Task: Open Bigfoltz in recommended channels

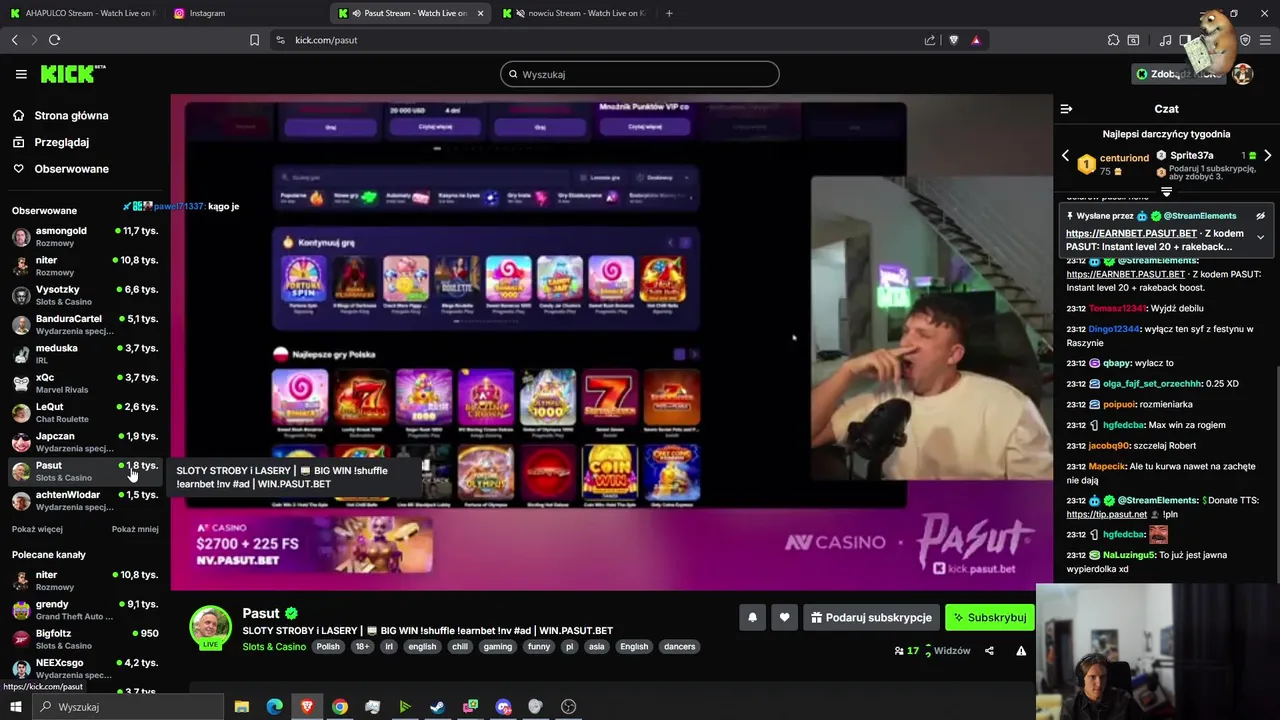Action: click(85, 639)
